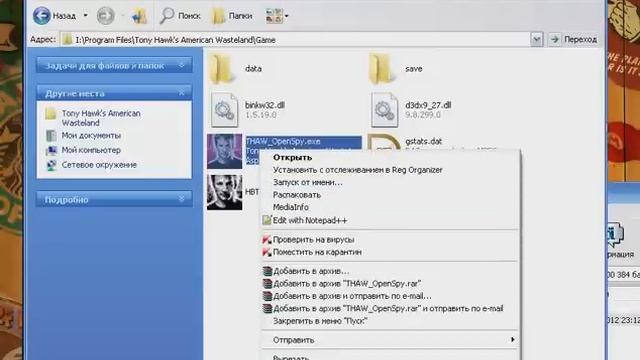
Task: Select the data folder icon
Action: (223, 69)
